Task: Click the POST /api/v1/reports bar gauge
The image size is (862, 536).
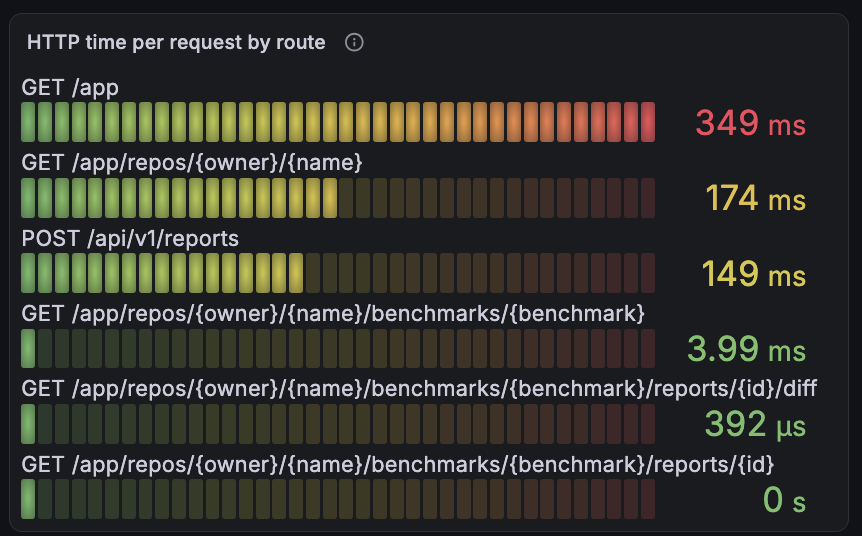Action: coord(338,273)
